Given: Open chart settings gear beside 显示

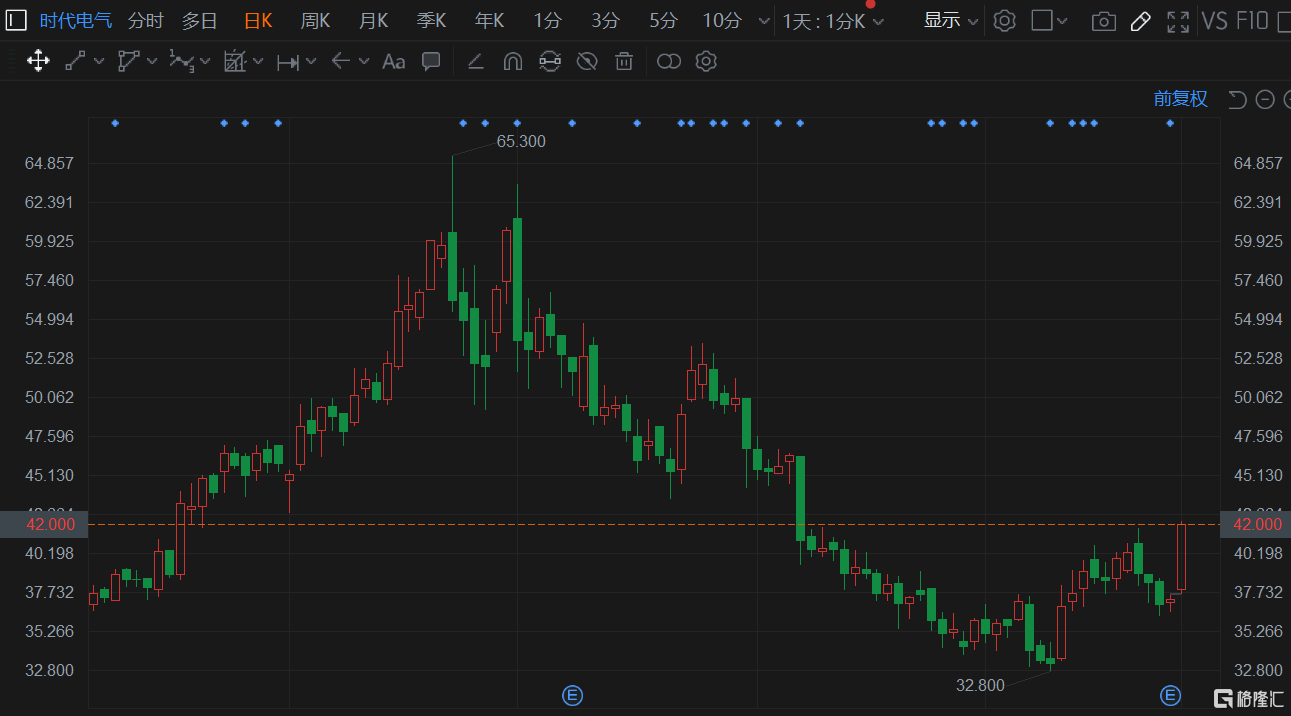Looking at the screenshot, I should pos(1005,21).
